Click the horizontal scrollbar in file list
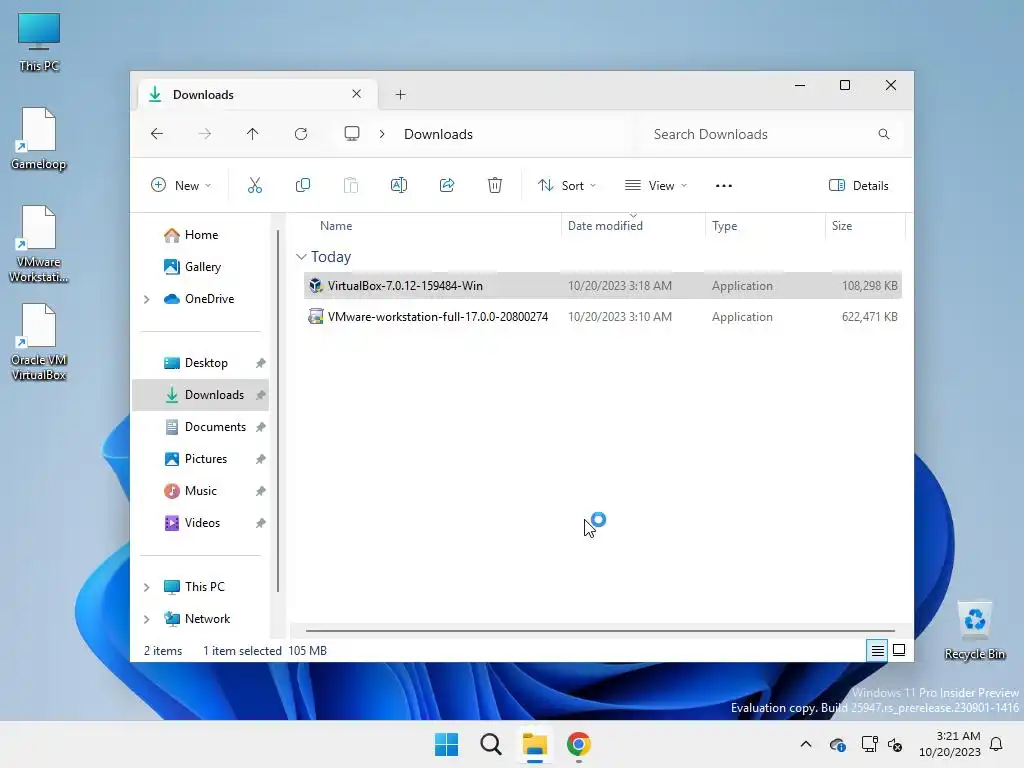The width and height of the screenshot is (1024, 768). click(600, 631)
